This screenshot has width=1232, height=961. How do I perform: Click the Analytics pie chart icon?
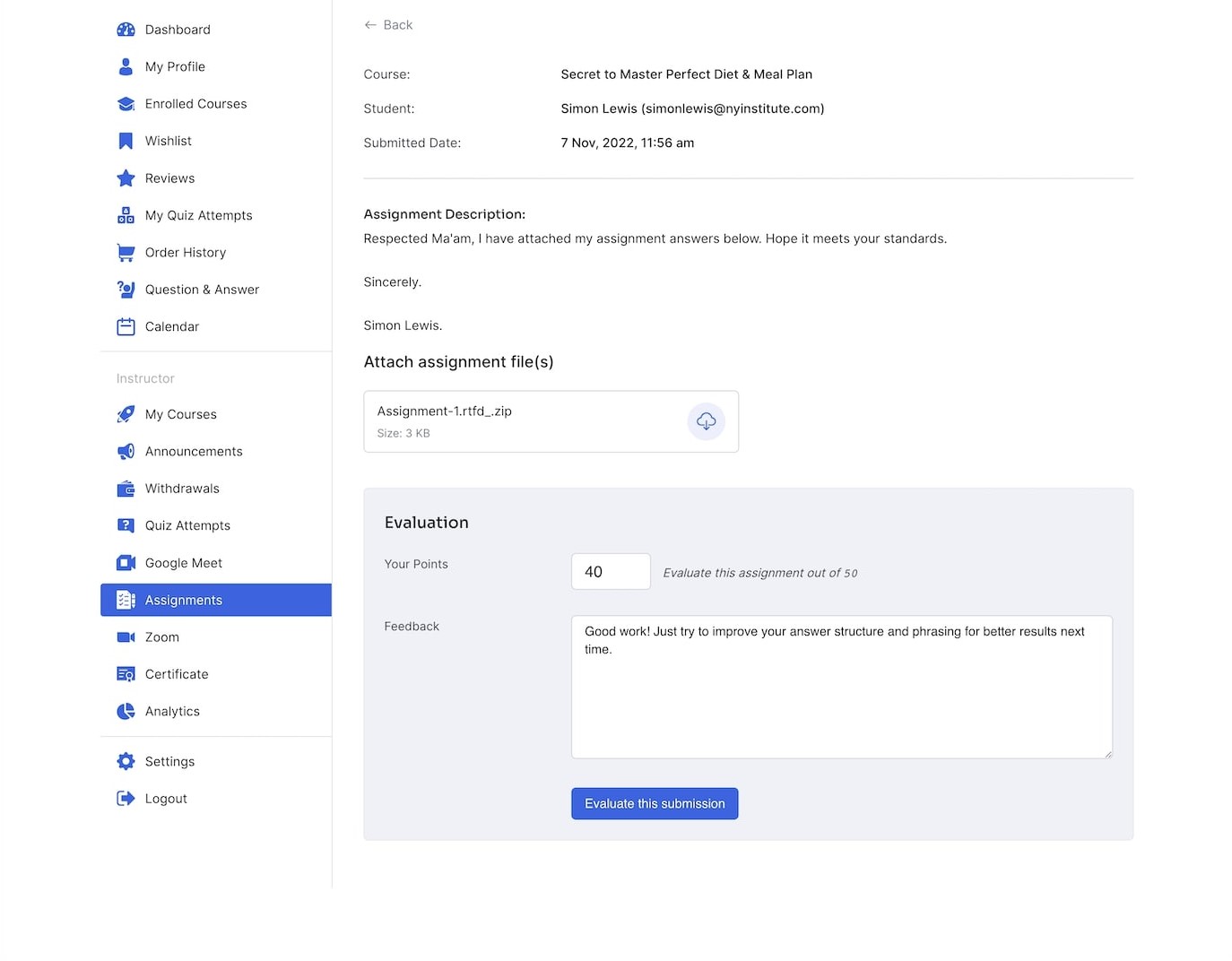tap(126, 712)
